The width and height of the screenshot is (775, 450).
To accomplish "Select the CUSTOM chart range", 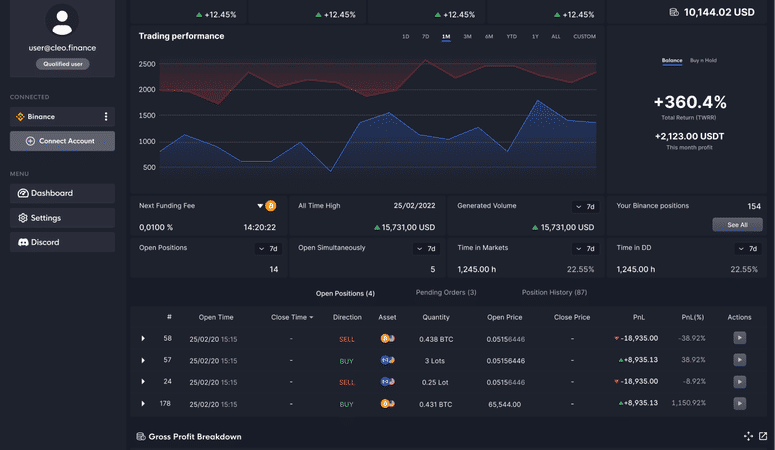I will pos(585,37).
